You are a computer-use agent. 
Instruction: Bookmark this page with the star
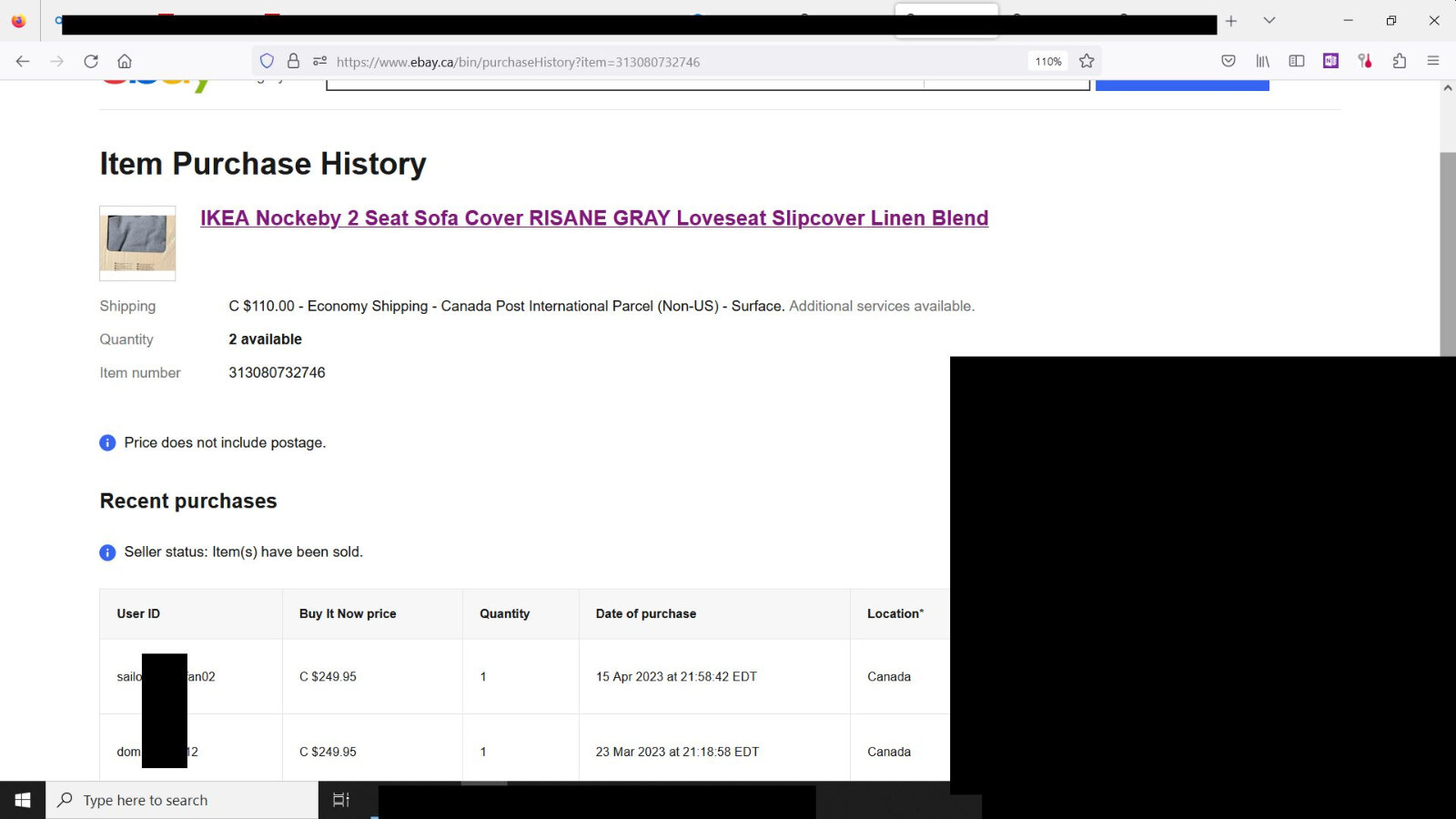(x=1087, y=61)
